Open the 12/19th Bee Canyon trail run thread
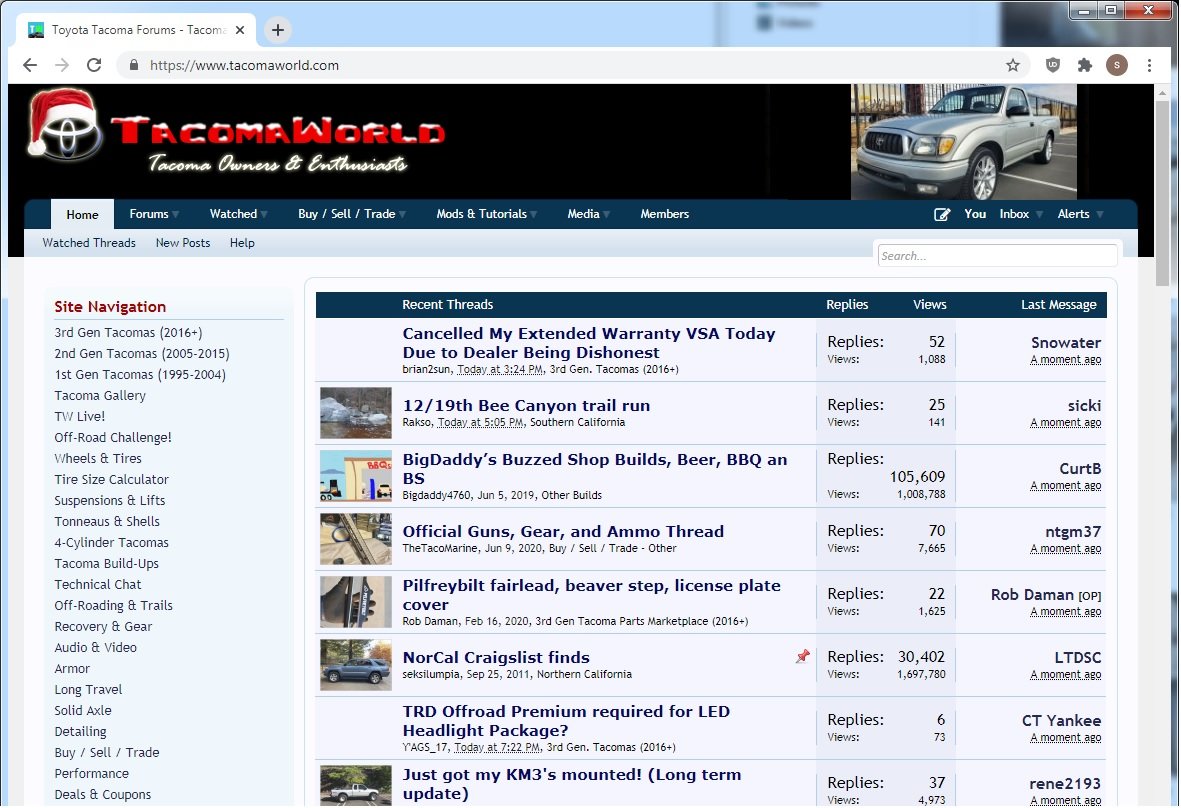Viewport: 1181px width, 808px height. pos(526,405)
